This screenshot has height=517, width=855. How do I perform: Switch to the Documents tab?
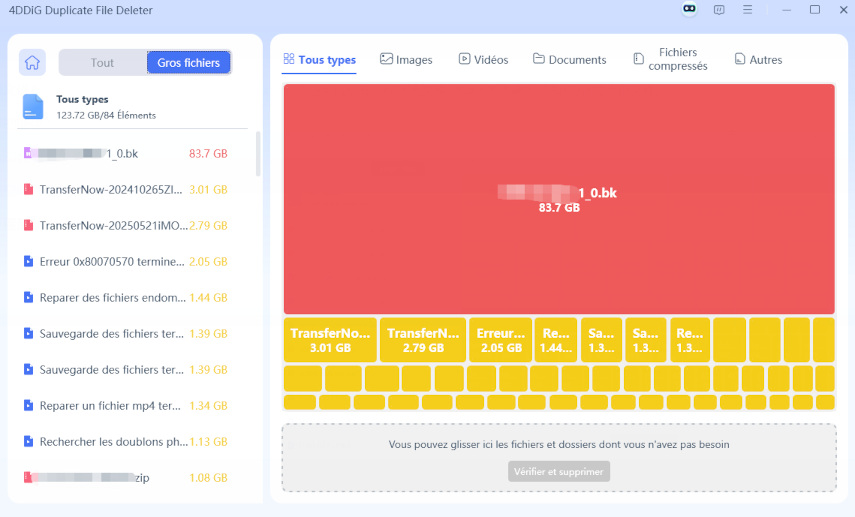point(569,60)
